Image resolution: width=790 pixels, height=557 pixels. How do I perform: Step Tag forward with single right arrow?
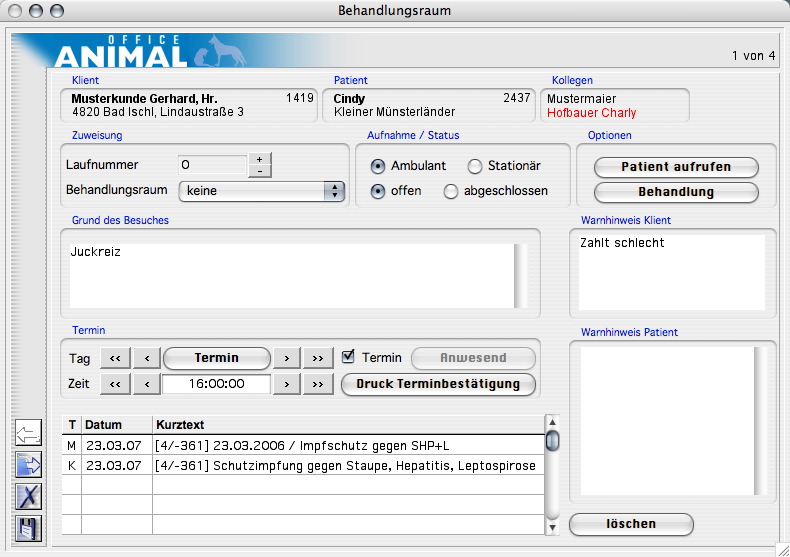[x=287, y=358]
